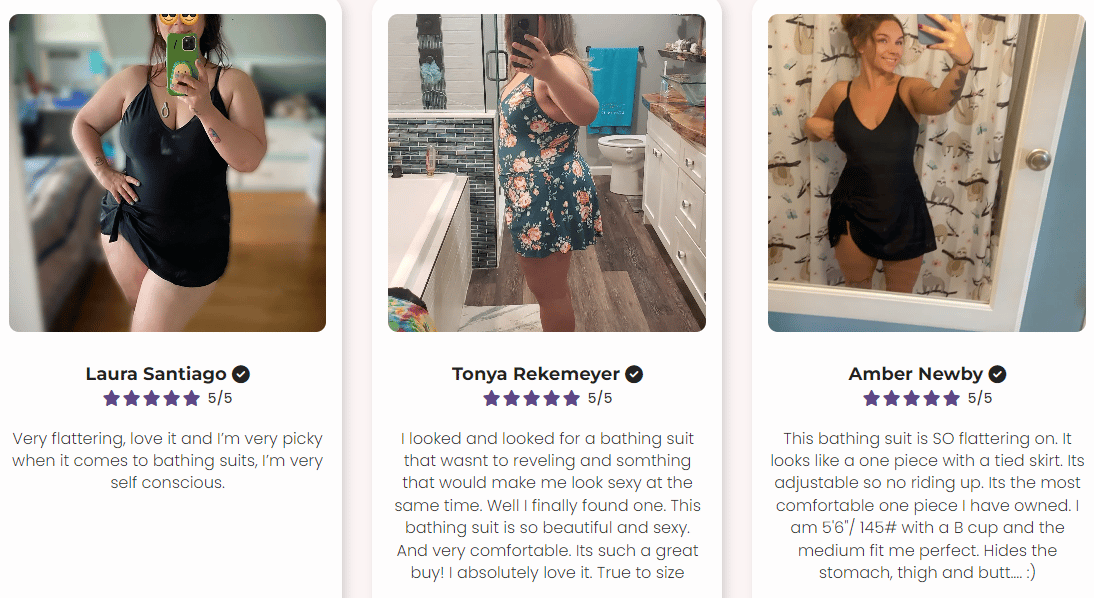Click the 5/5 score on Laura's review
The width and height of the screenshot is (1094, 598).
220,398
